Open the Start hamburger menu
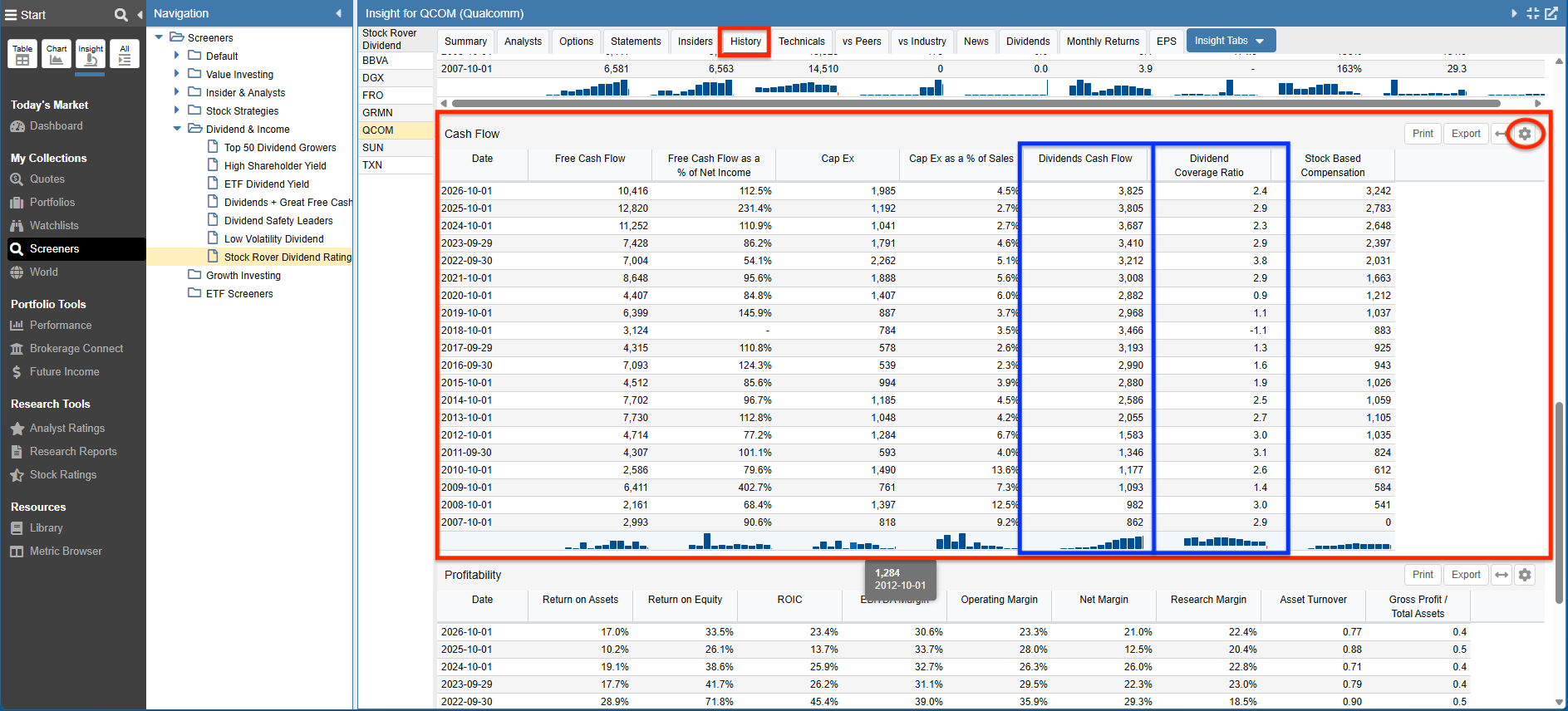Viewport: 1568px width, 711px height. click(x=11, y=15)
